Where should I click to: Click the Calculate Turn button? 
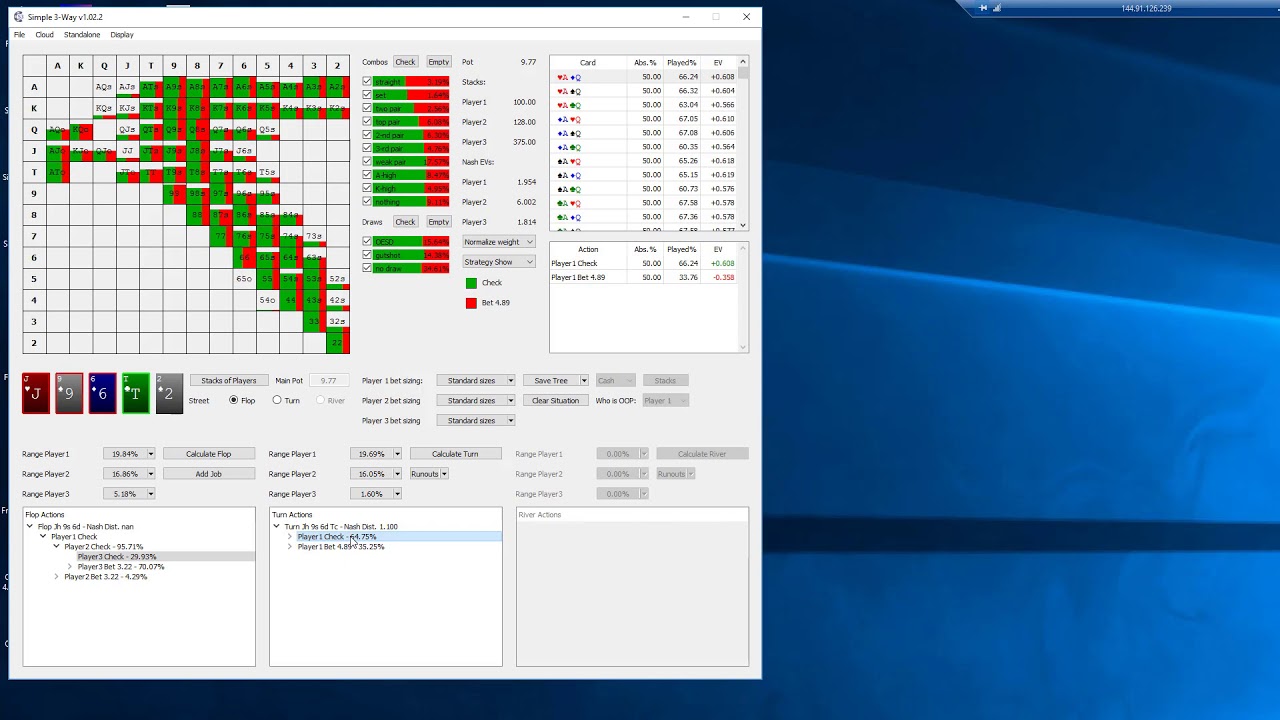[x=455, y=454]
